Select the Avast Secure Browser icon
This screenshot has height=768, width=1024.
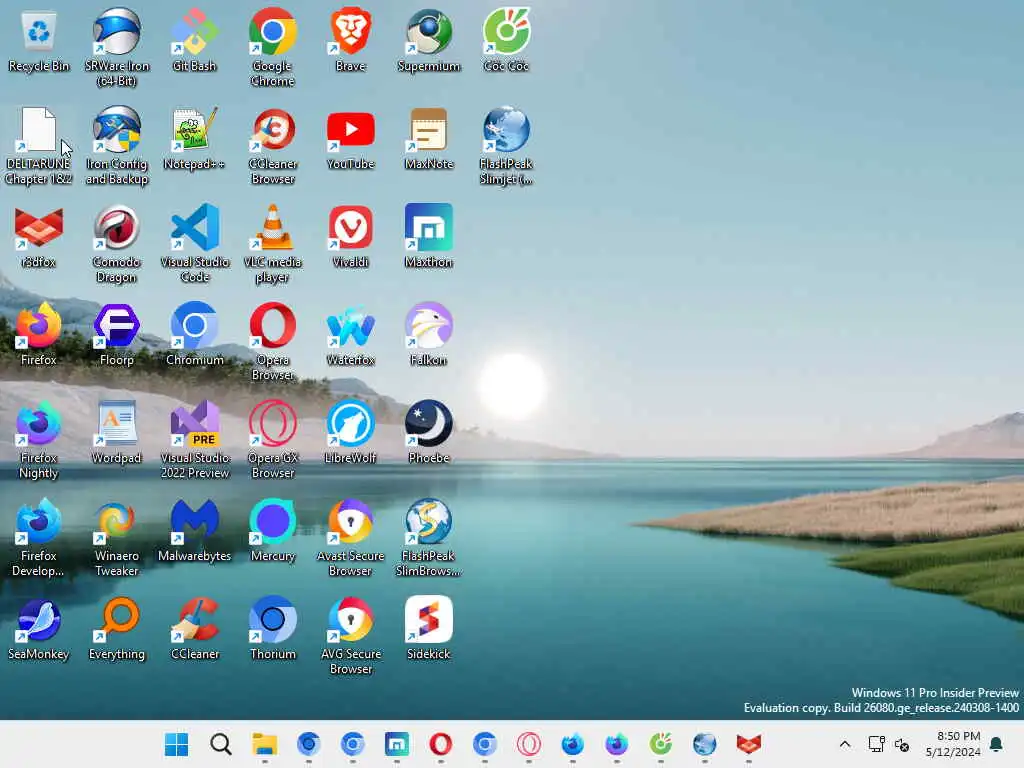(x=351, y=537)
